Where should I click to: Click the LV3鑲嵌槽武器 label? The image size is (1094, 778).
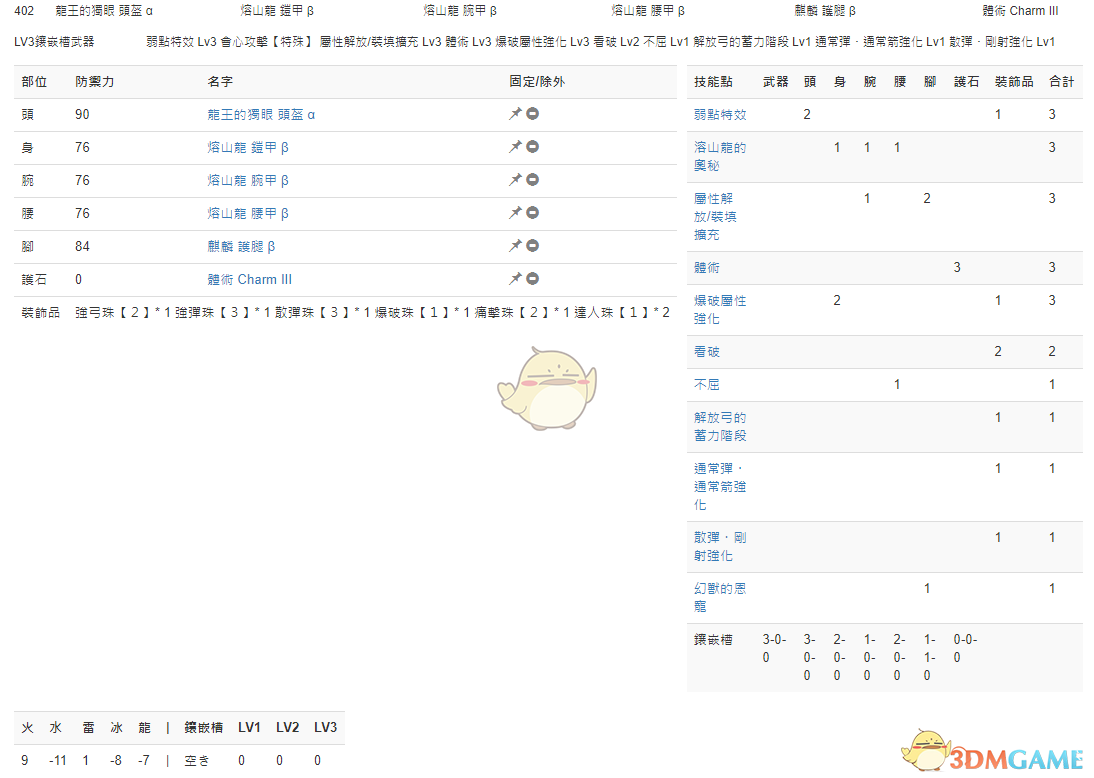point(54,41)
